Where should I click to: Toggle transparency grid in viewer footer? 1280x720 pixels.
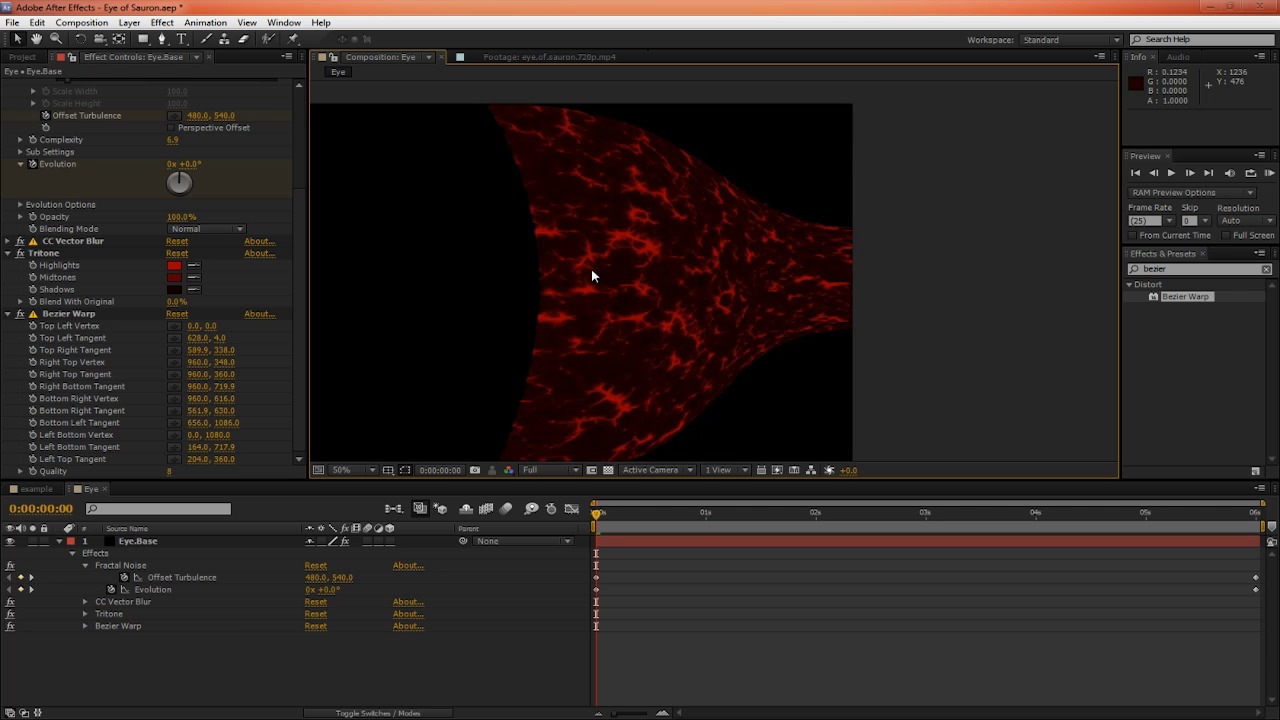pos(608,470)
